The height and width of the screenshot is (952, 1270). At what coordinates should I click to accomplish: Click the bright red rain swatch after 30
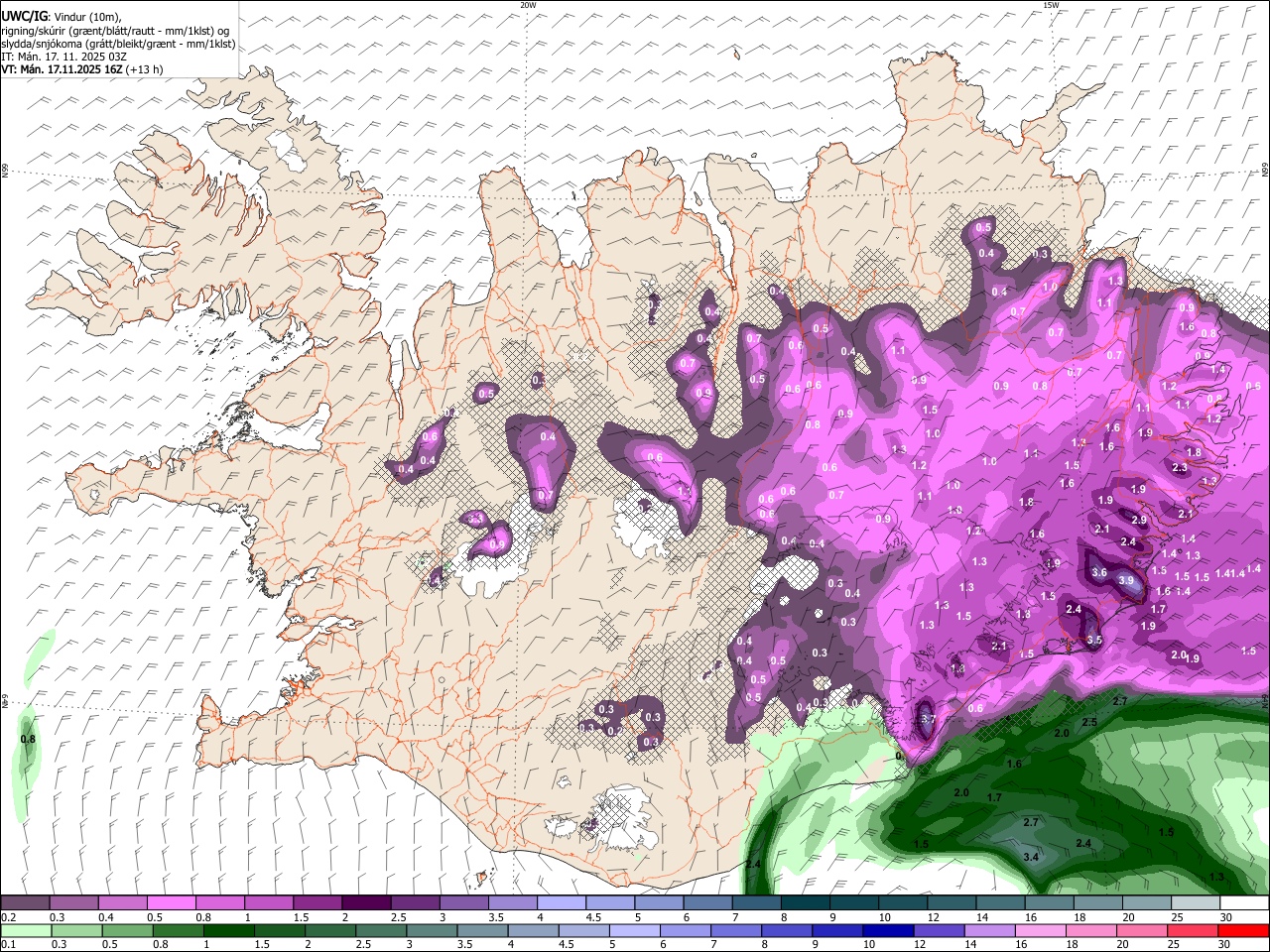point(1244,931)
